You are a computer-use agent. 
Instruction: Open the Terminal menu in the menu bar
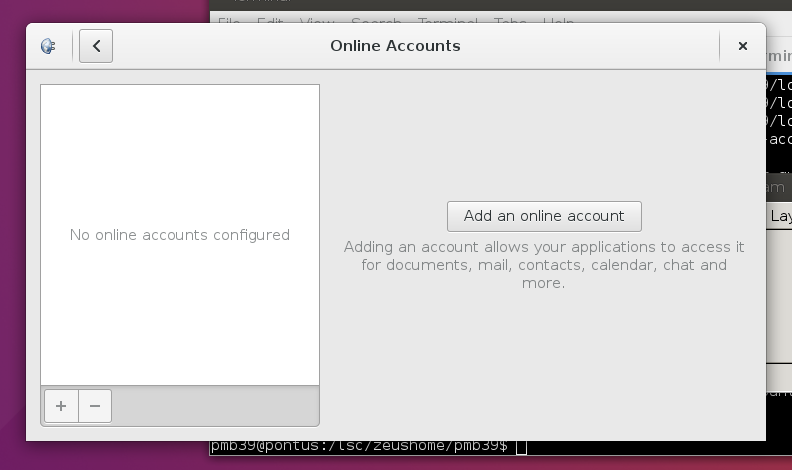(445, 21)
